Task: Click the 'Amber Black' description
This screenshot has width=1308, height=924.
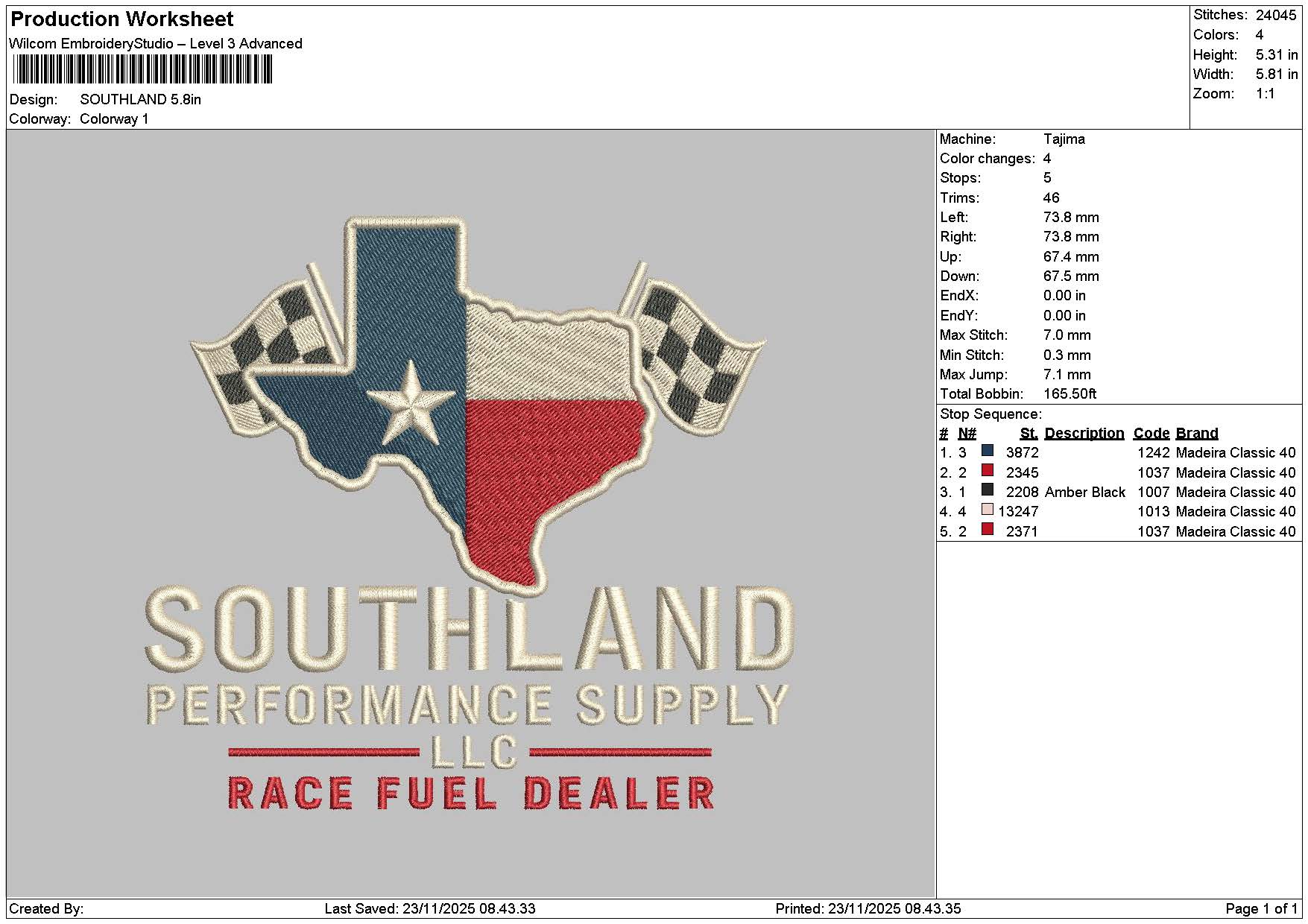Action: point(1085,493)
